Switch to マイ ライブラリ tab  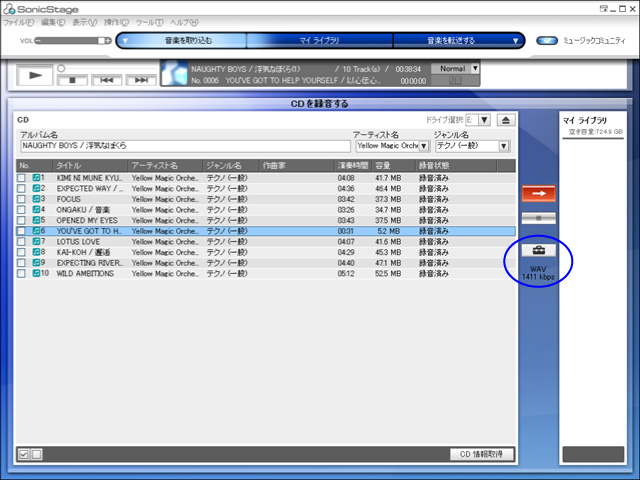[x=319, y=41]
